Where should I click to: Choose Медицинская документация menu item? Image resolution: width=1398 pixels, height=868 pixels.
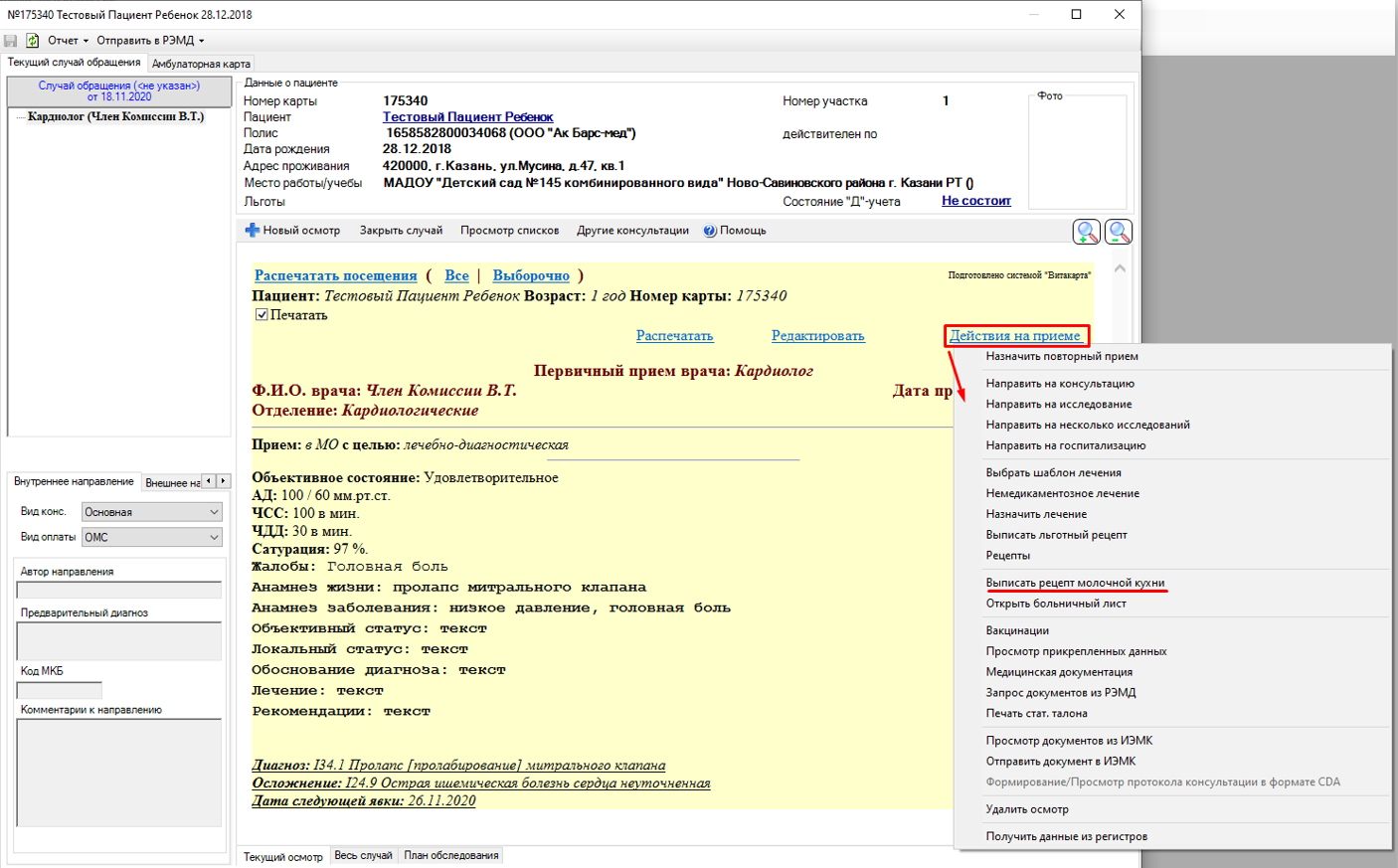coord(1059,673)
